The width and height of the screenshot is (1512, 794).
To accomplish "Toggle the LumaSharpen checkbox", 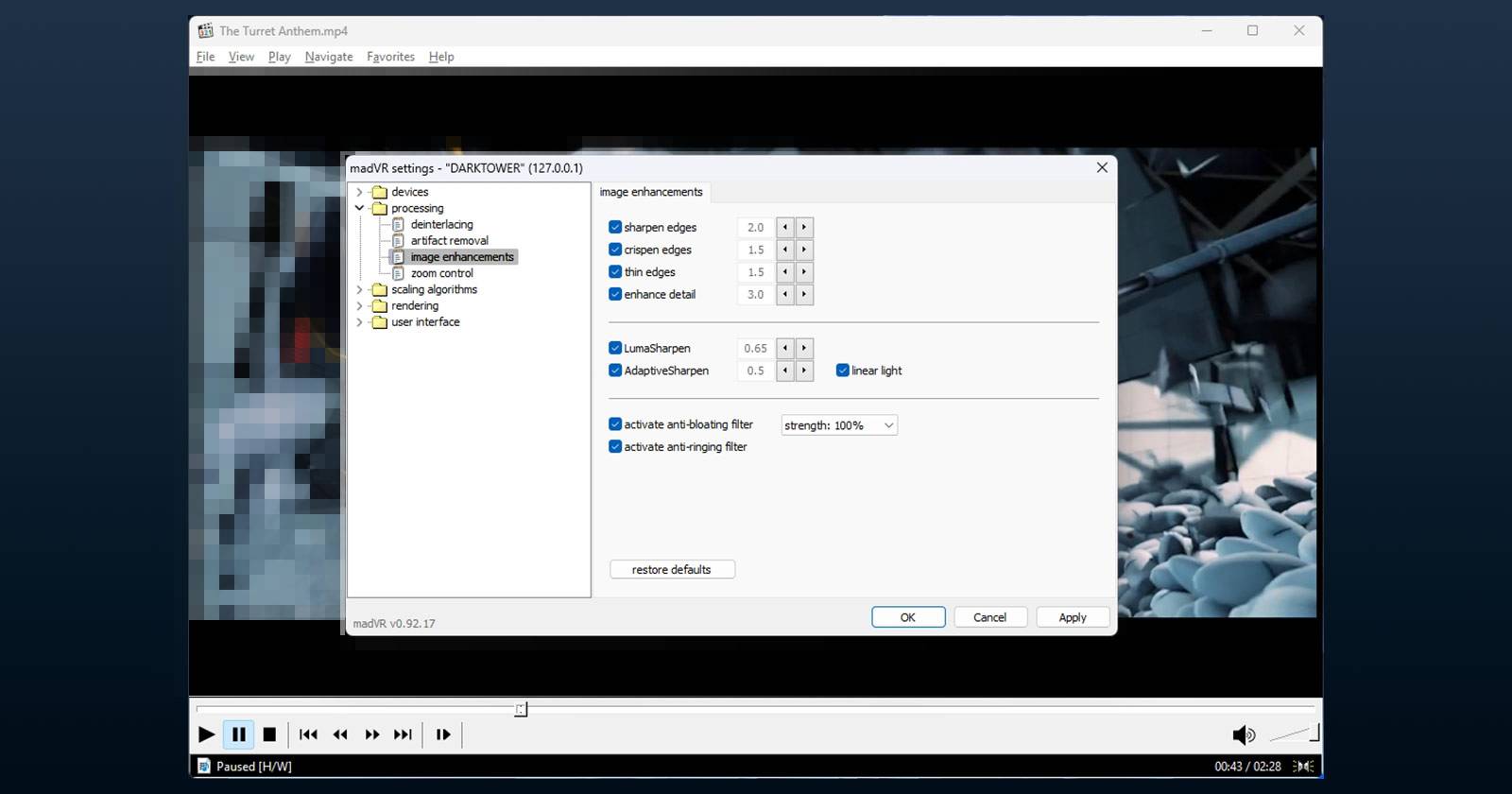I will (615, 348).
